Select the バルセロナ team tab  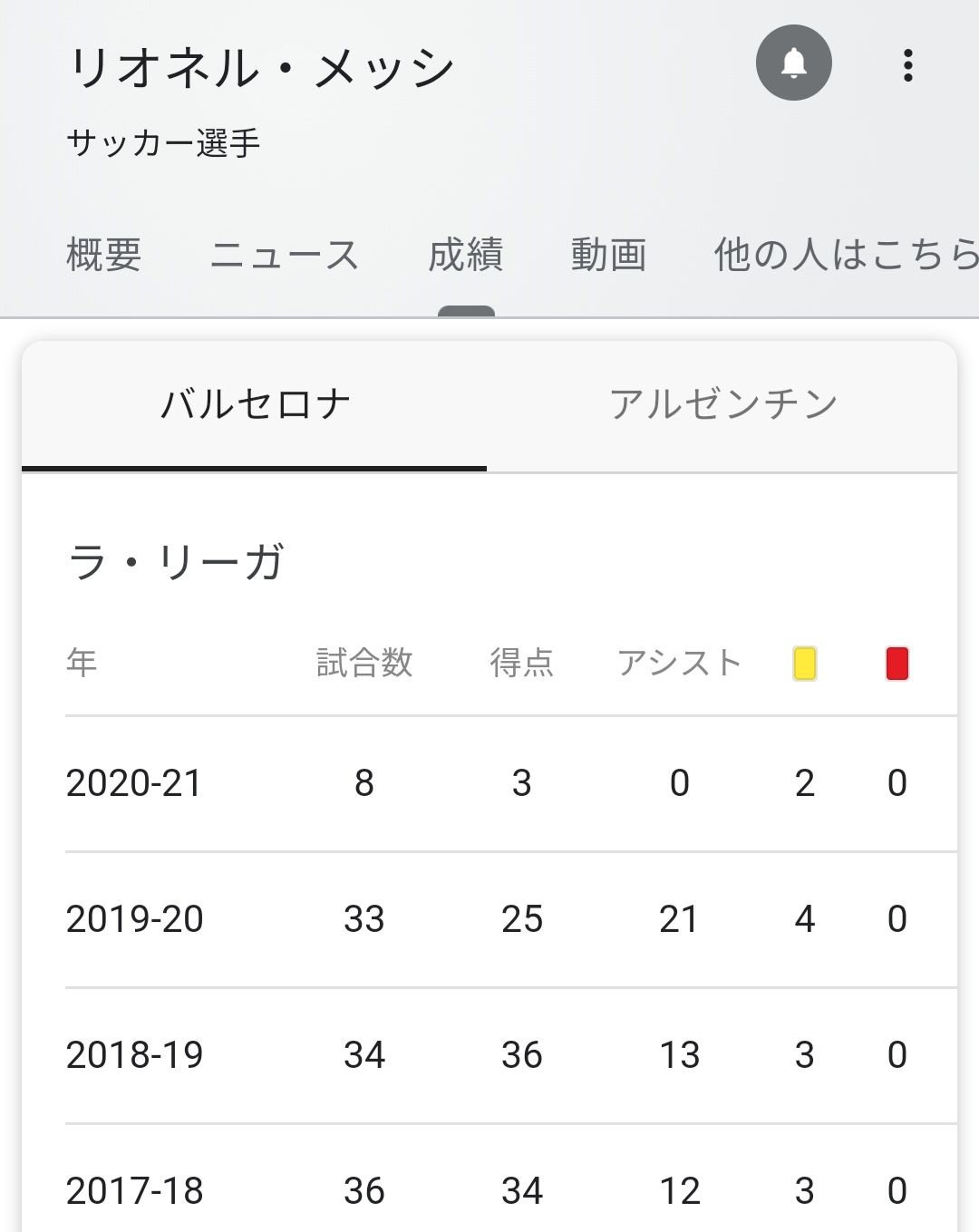(x=255, y=404)
